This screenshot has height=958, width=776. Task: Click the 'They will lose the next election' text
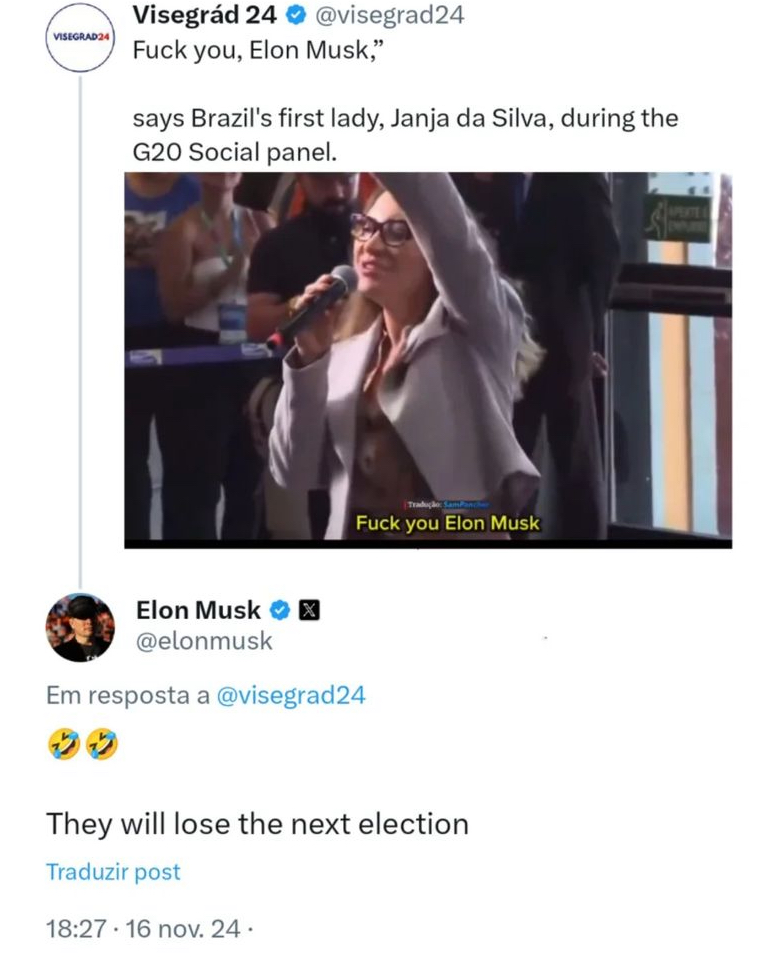coord(257,824)
